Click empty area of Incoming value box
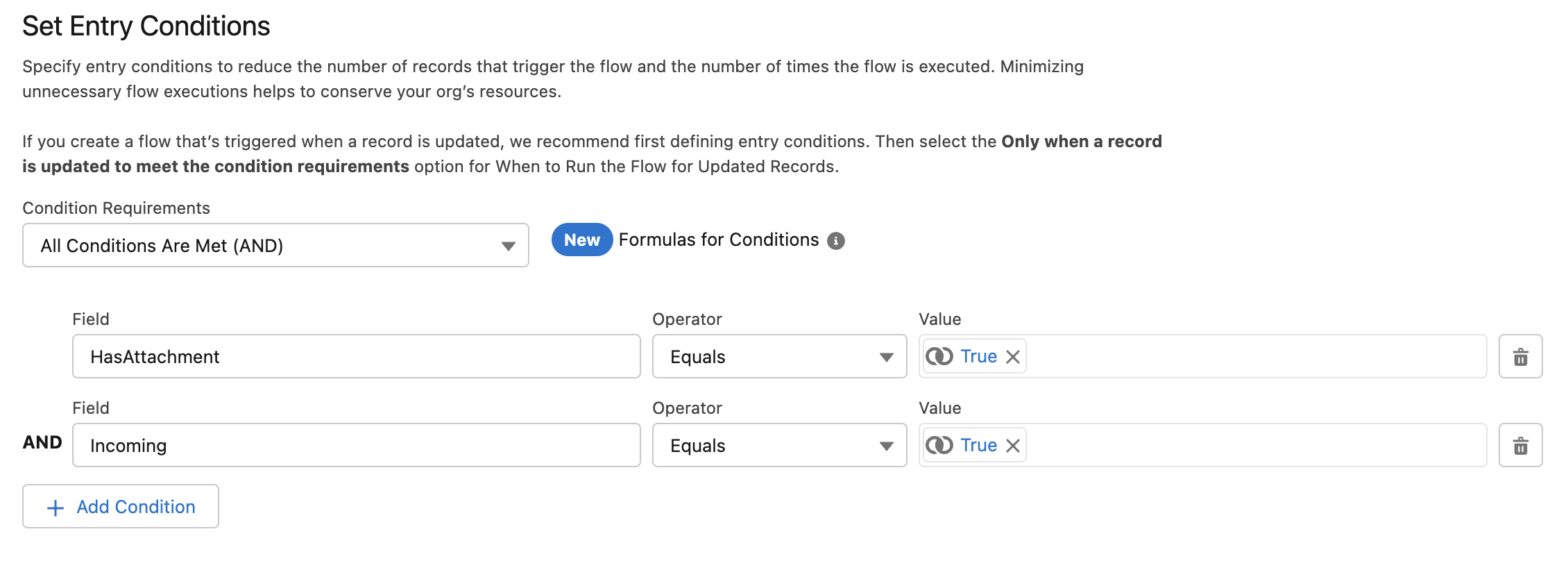Screen dimensions: 1568x561 tap(1249, 446)
